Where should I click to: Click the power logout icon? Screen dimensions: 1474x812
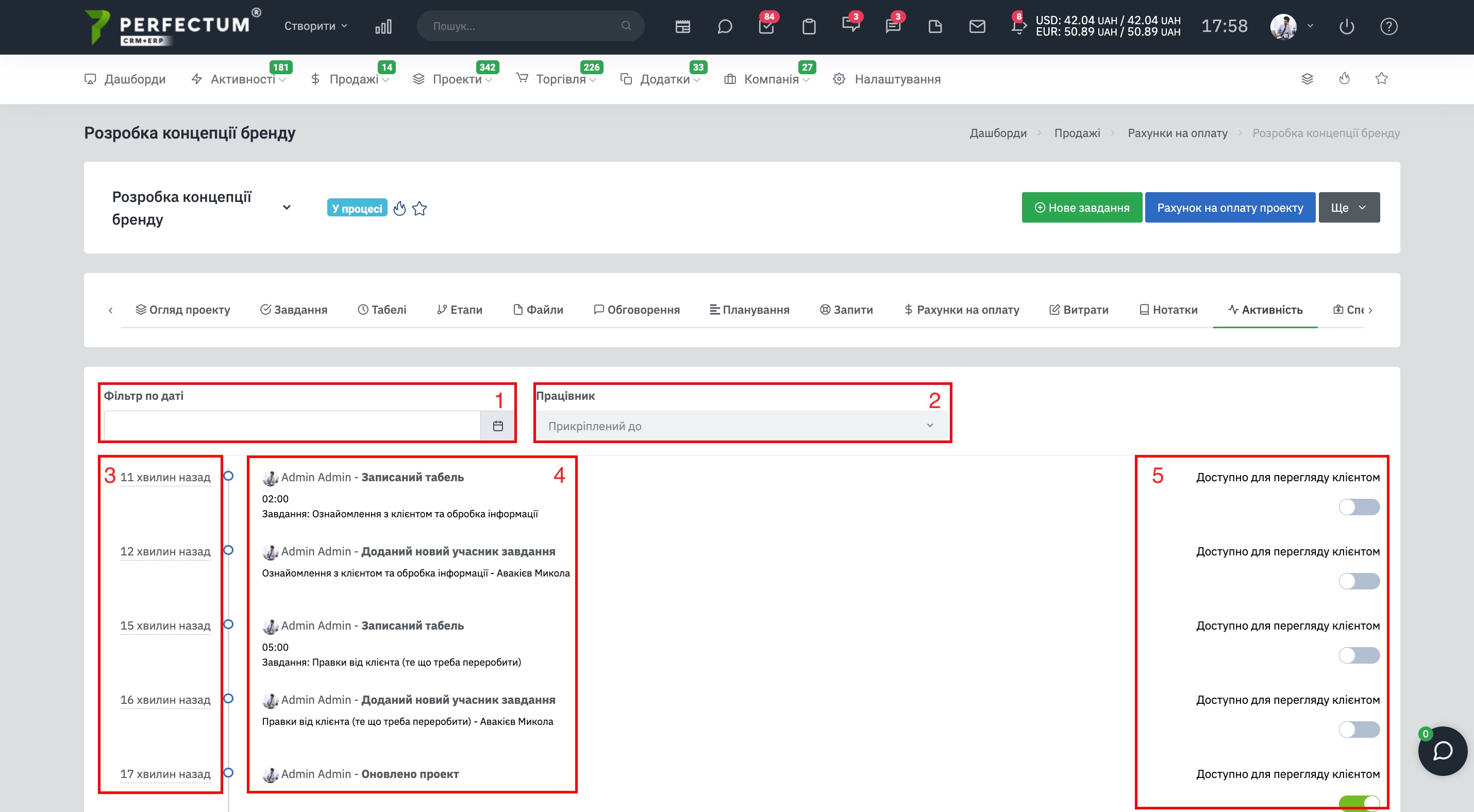pos(1346,26)
